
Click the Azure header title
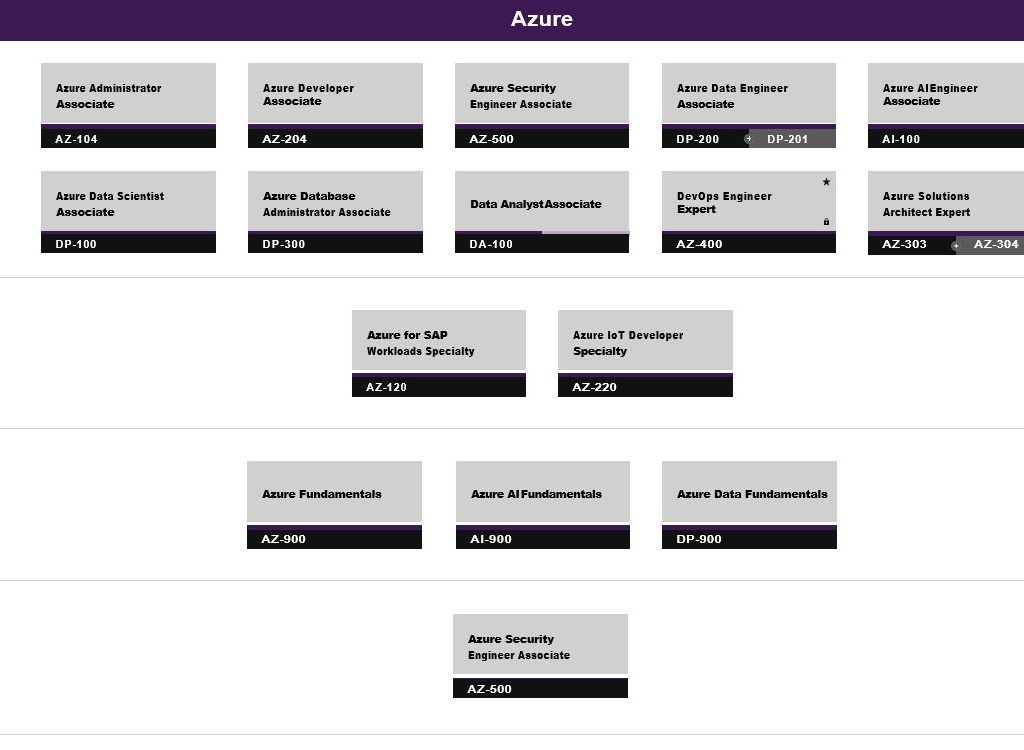541,19
